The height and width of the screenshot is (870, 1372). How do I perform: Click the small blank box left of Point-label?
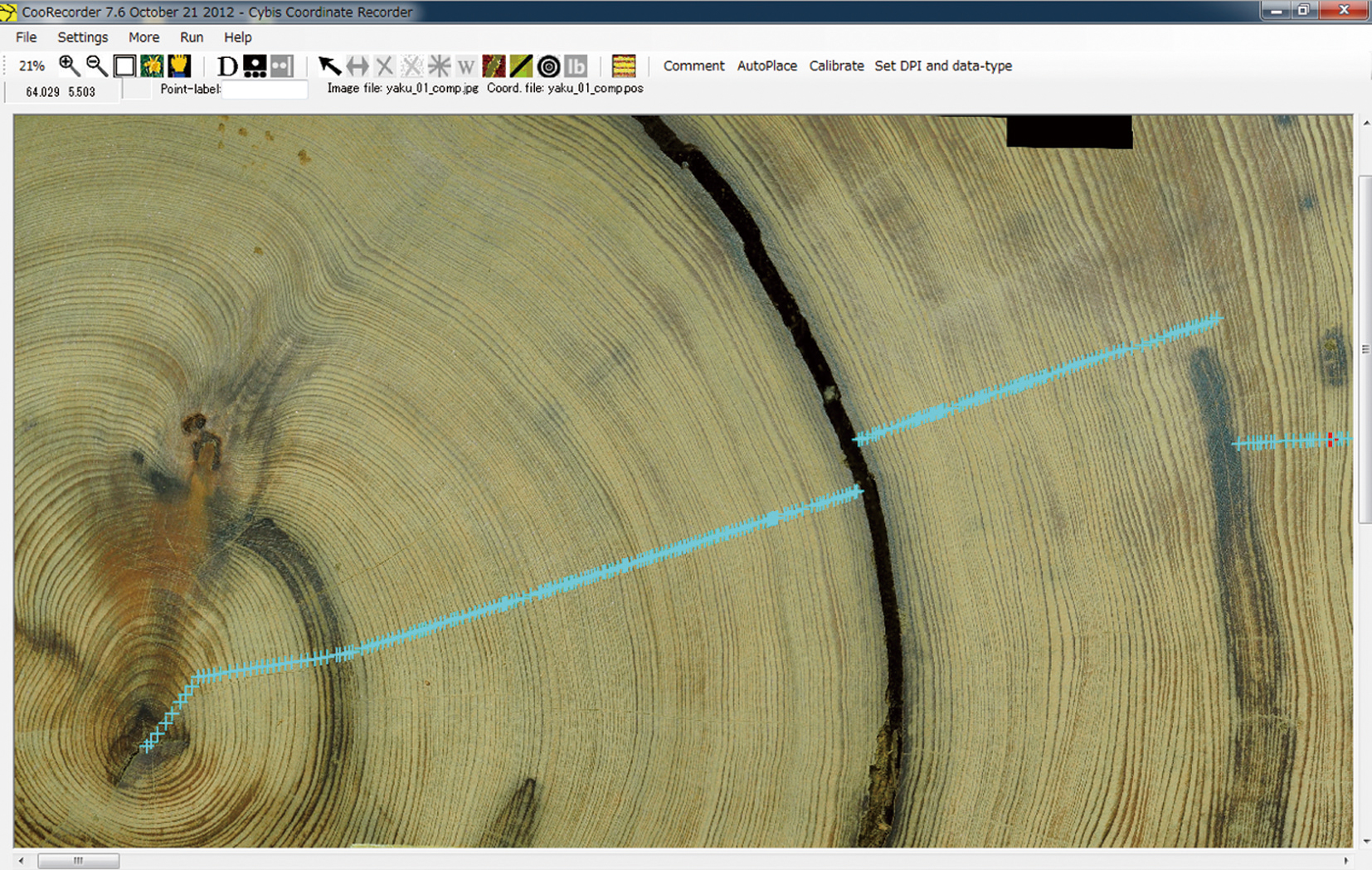click(x=137, y=90)
